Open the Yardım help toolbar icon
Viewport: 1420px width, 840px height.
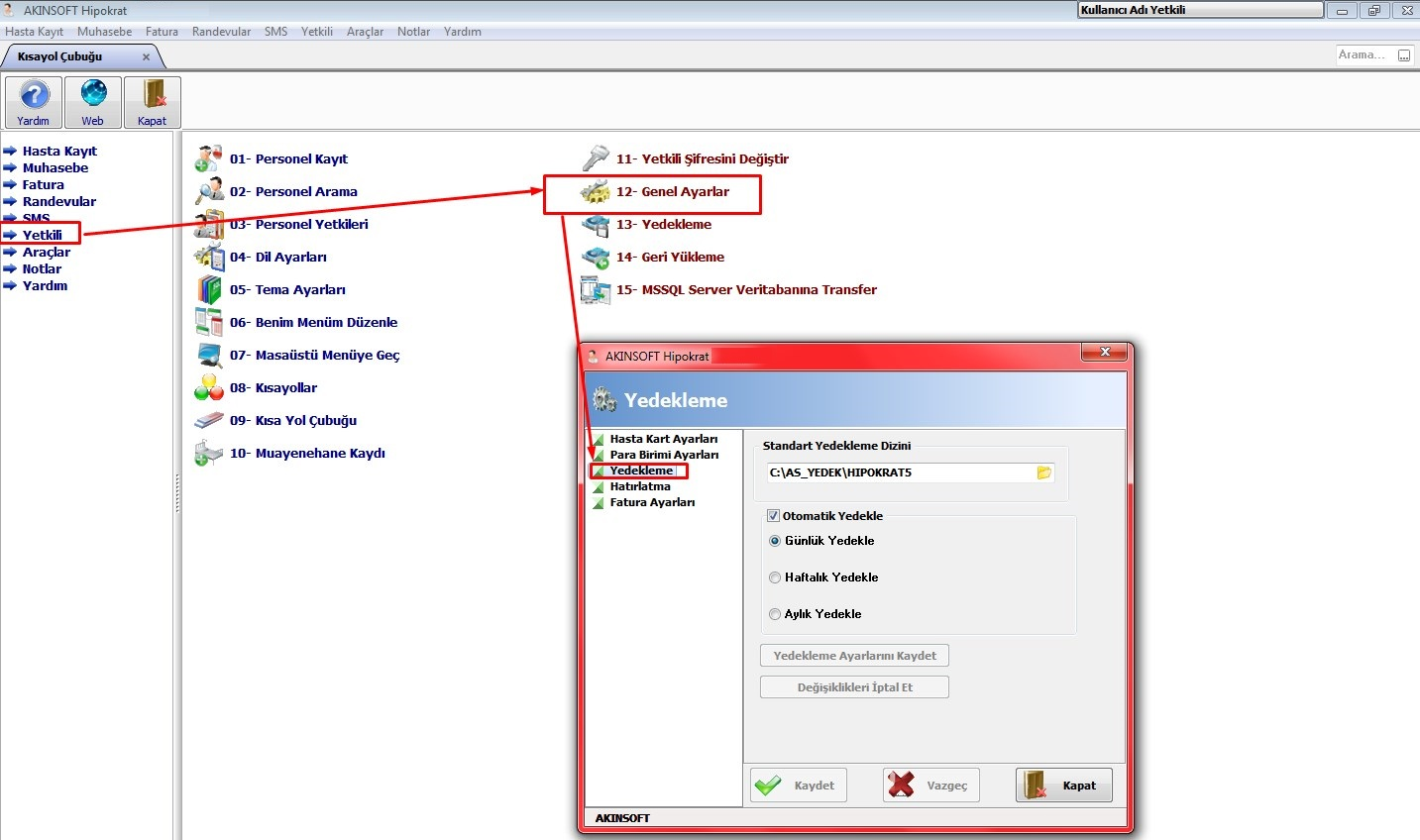point(34,102)
